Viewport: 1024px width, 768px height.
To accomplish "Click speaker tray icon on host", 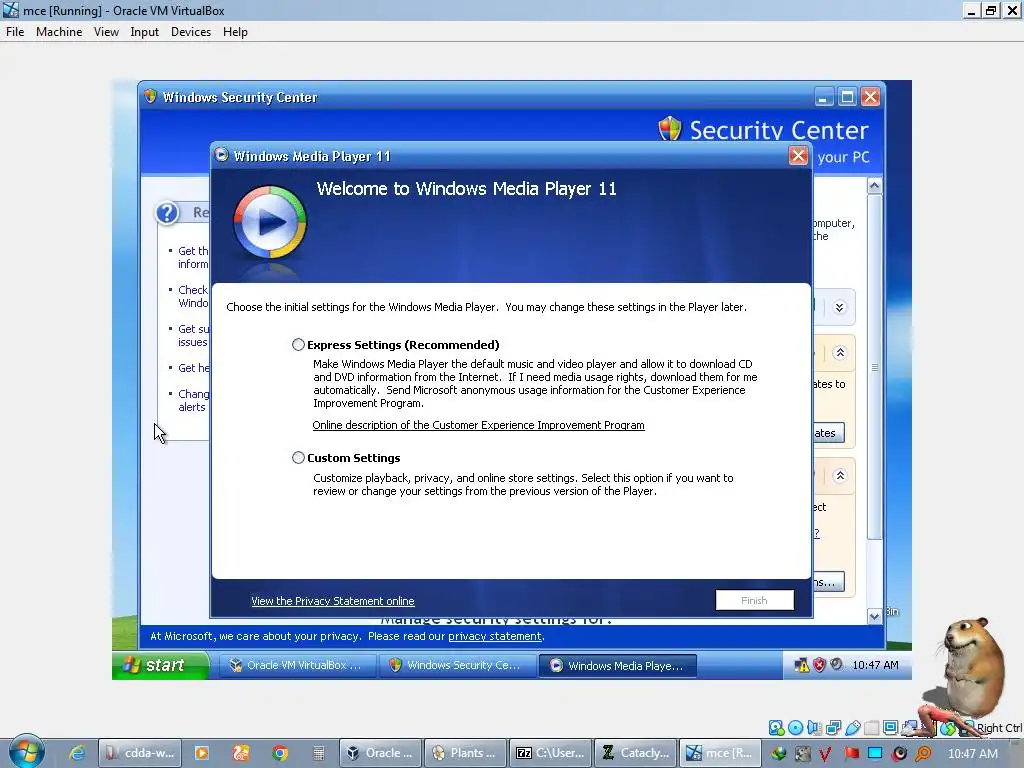I will tap(899, 753).
